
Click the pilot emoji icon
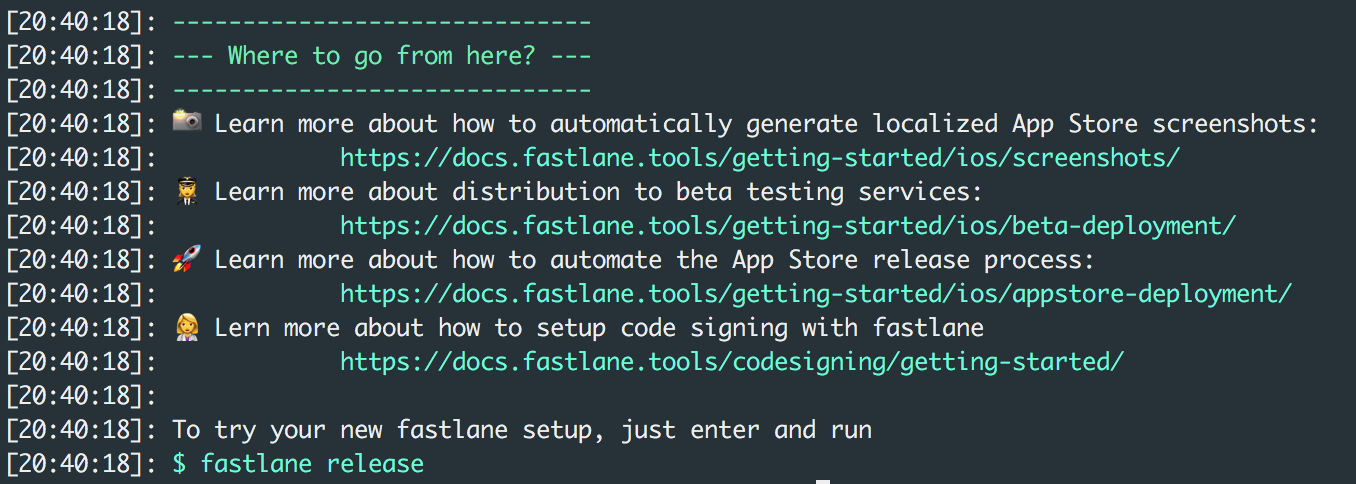pos(187,191)
